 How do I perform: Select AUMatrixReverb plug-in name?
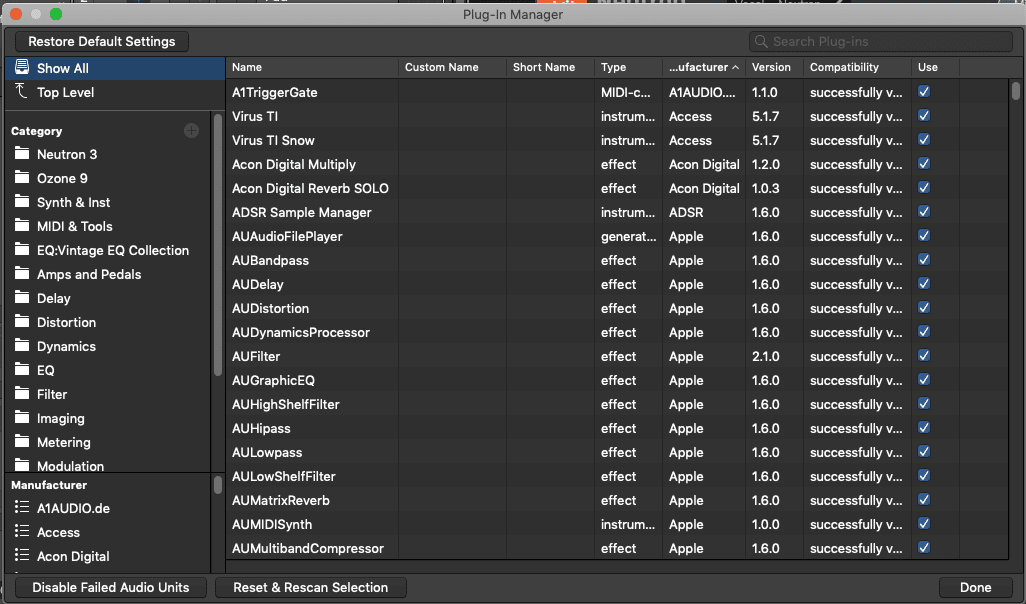(281, 500)
